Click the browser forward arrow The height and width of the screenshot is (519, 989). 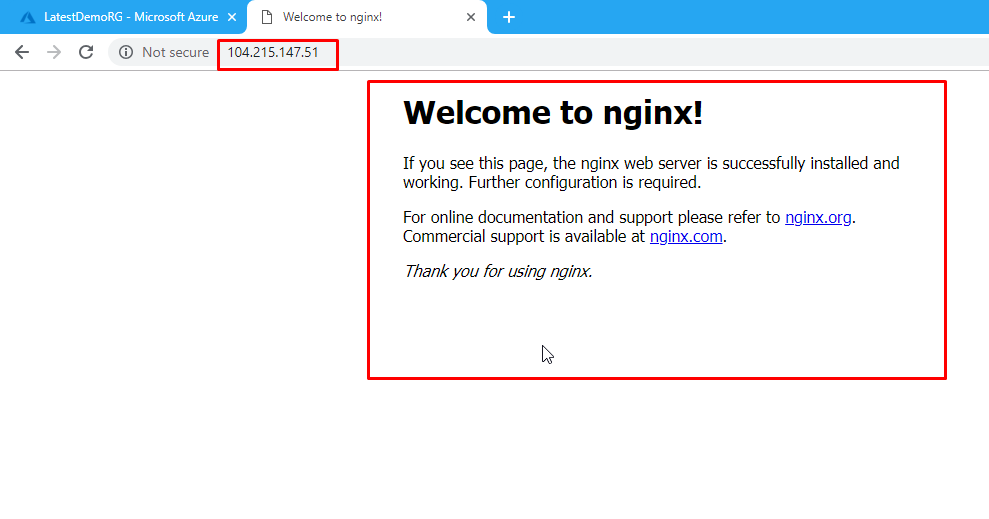point(54,52)
